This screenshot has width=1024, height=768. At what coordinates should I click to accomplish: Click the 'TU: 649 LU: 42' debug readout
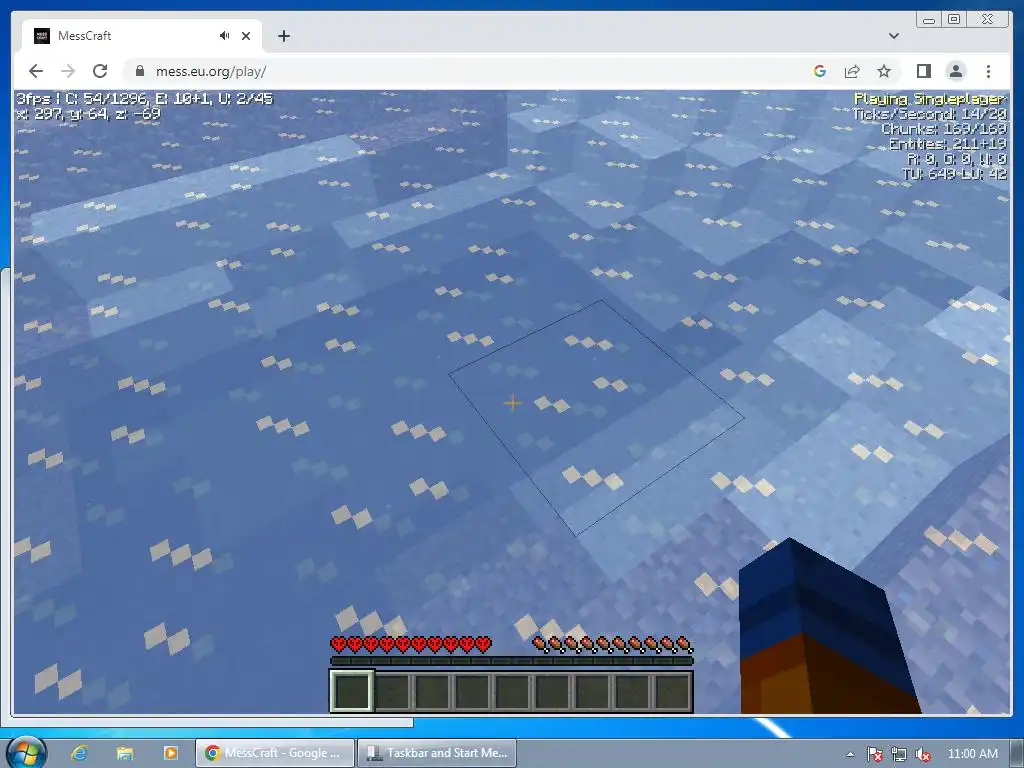(x=954, y=174)
